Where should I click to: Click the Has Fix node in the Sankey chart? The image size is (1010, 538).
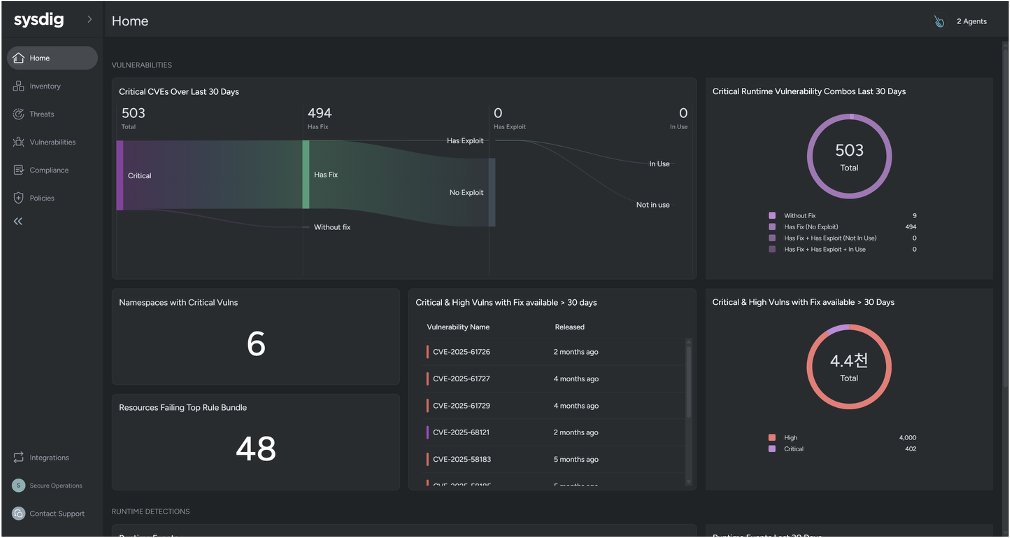pyautogui.click(x=306, y=174)
